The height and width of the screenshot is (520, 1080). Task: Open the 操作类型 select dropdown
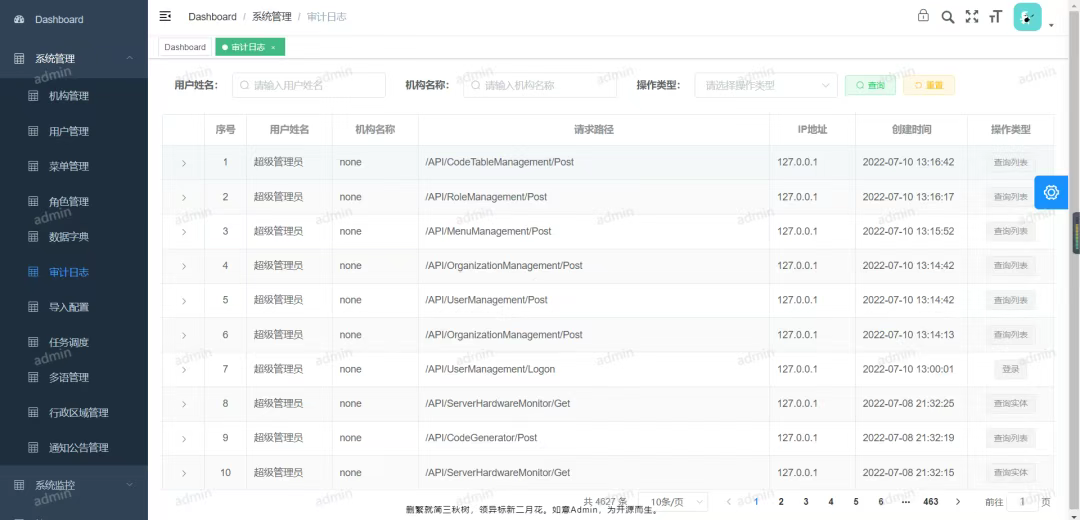(x=766, y=85)
